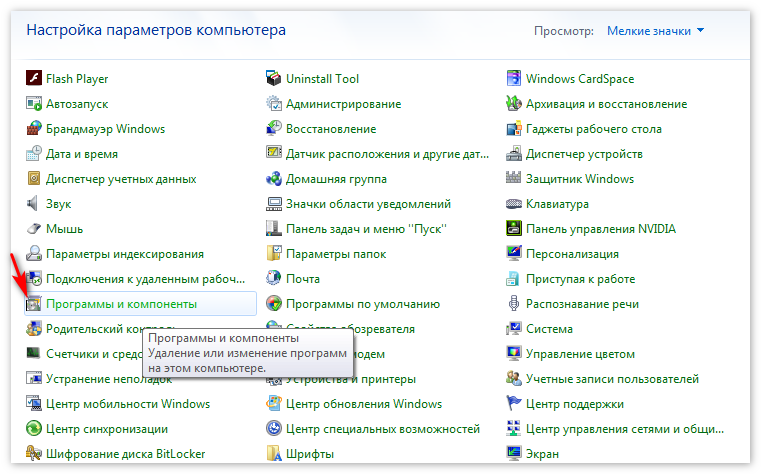Open Диспетчер учетных данных vault icon
Viewport: 761px width, 474px height.
(33, 178)
